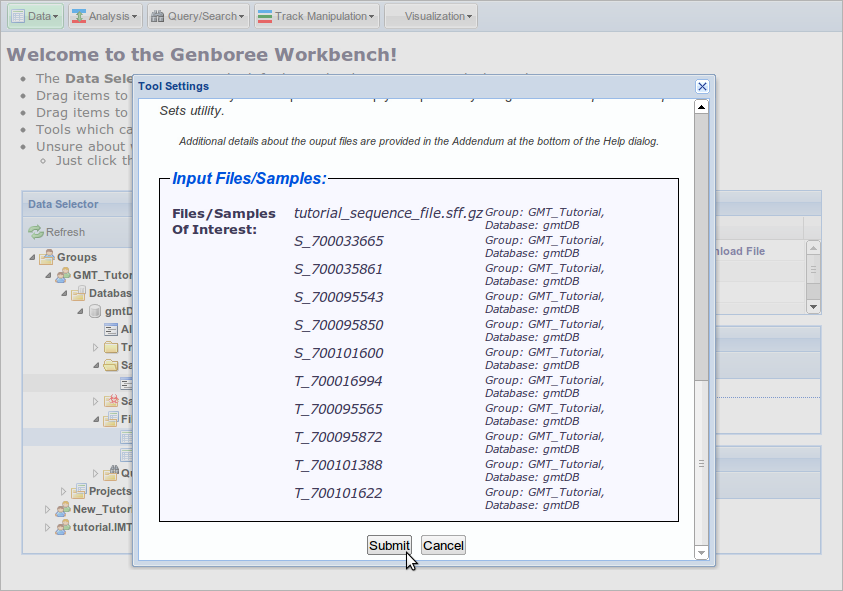Expand the New_Tutor group node
The width and height of the screenshot is (843, 591).
[x=47, y=509]
